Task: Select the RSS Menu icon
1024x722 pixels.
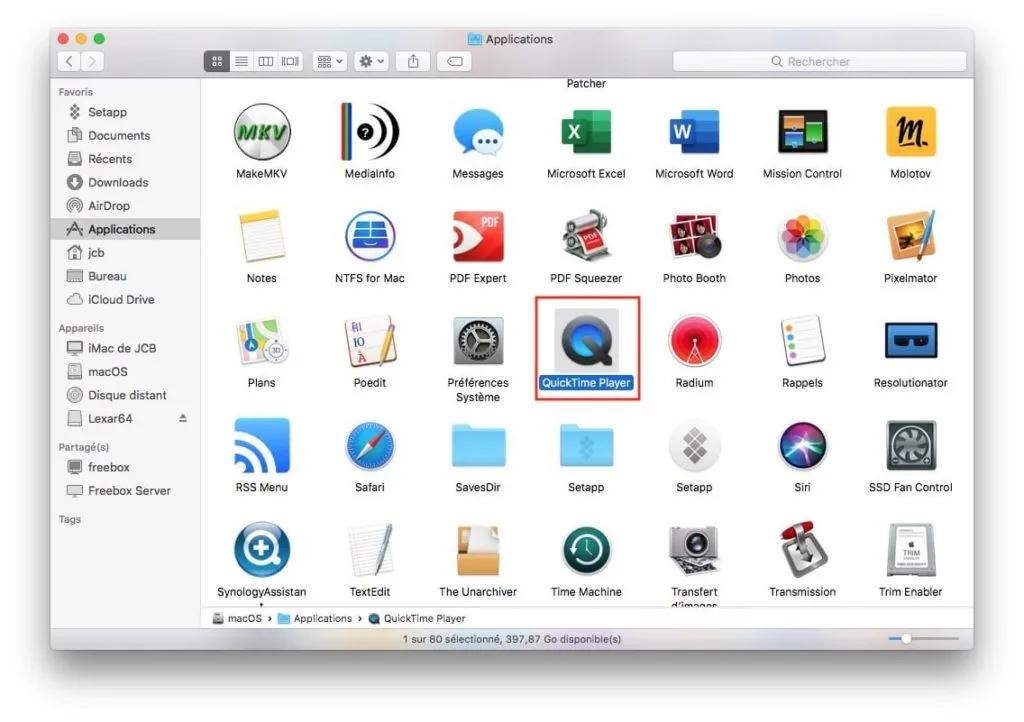Action: tap(261, 446)
